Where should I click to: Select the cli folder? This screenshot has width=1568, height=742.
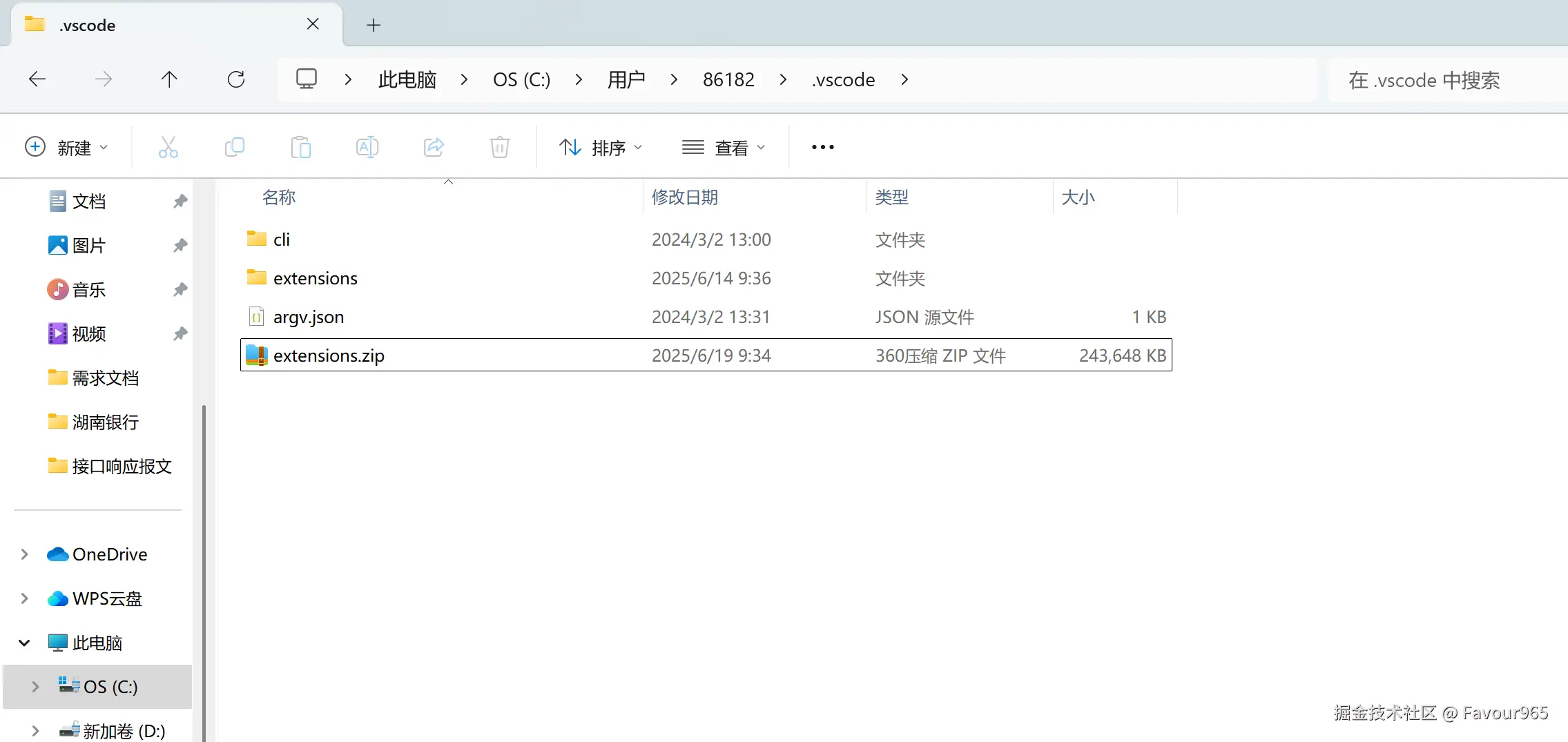(706, 240)
